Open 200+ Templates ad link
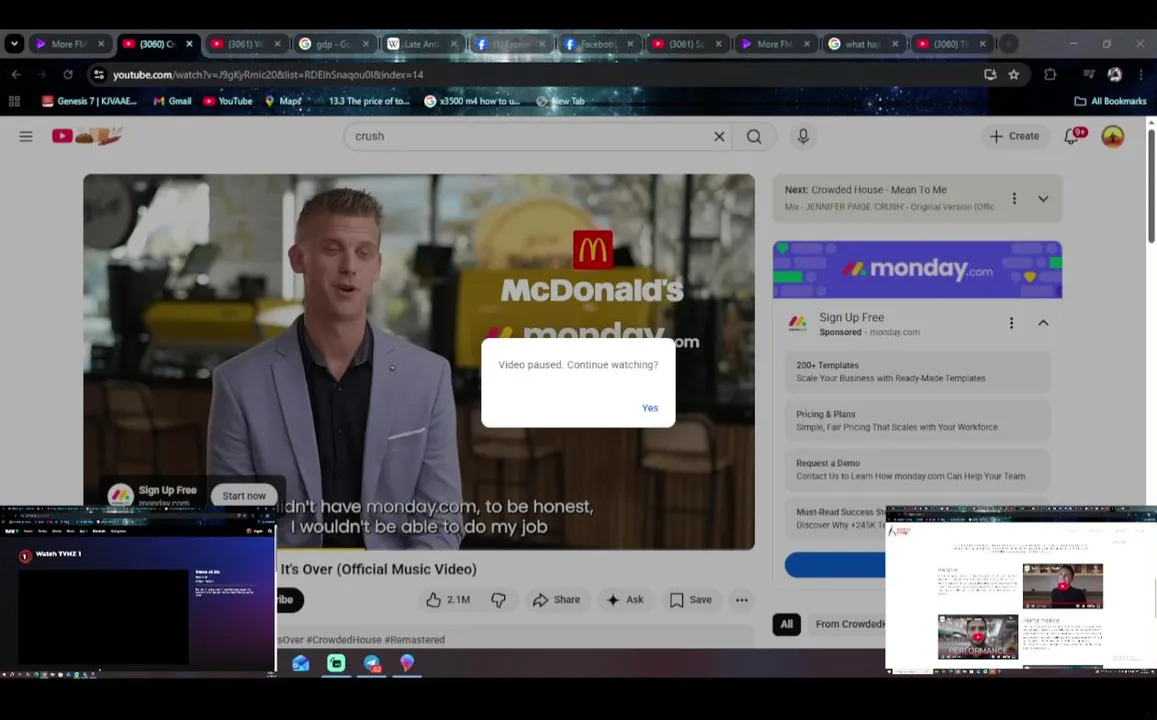Screen dimensions: 1157x720 point(917,372)
